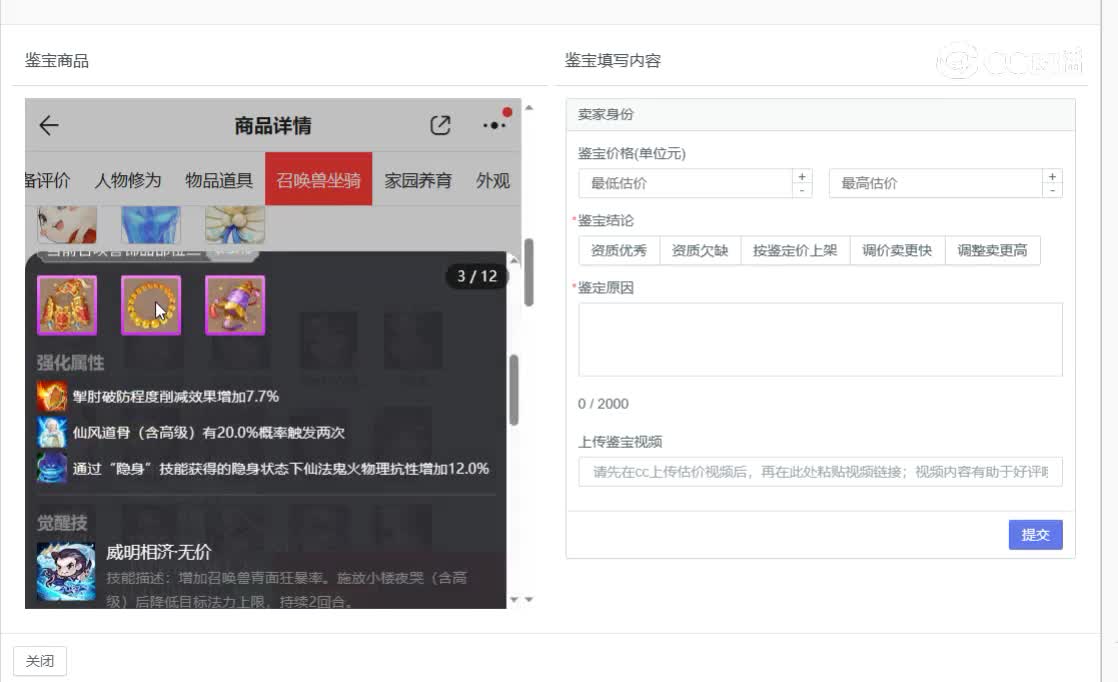Click the 仙风道骨 skill icon
This screenshot has height=682, width=1118.
[52, 432]
